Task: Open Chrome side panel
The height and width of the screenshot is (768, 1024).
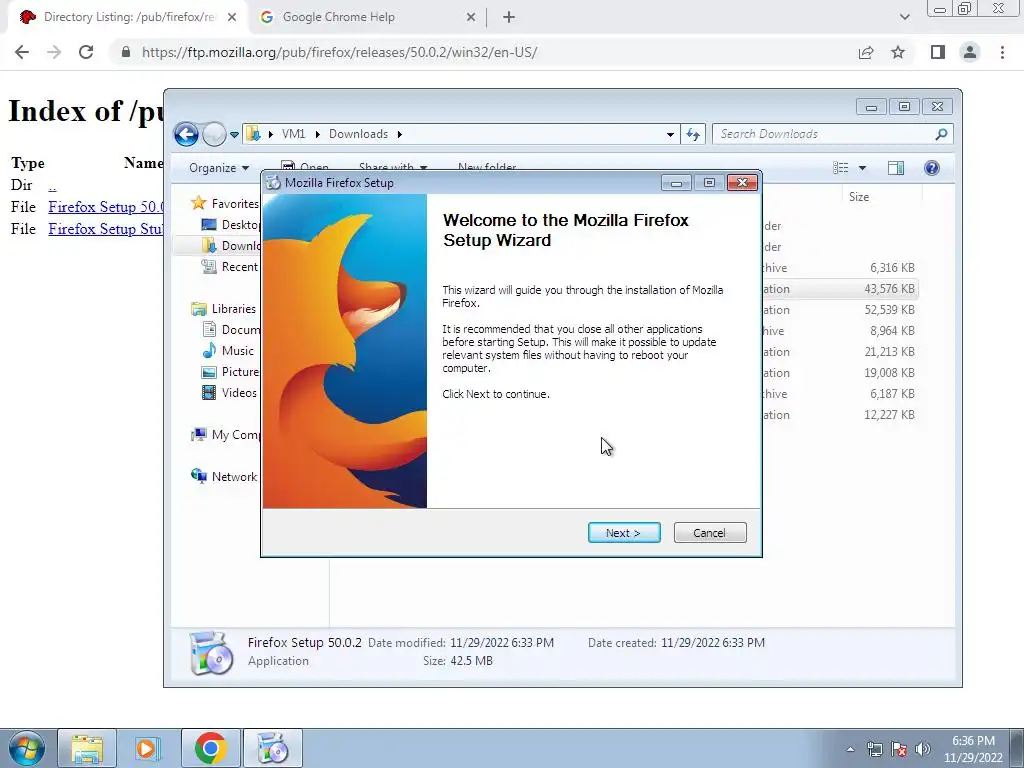Action: click(938, 52)
